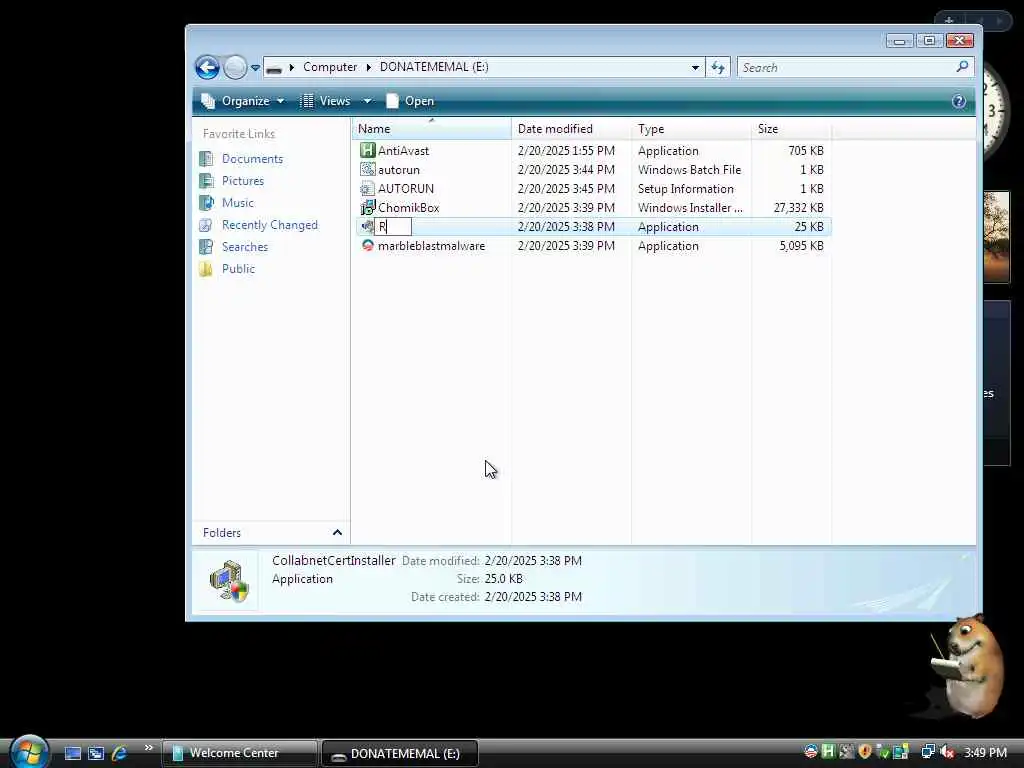Click the muted volume tray icon
This screenshot has width=1024, height=768.
[947, 752]
